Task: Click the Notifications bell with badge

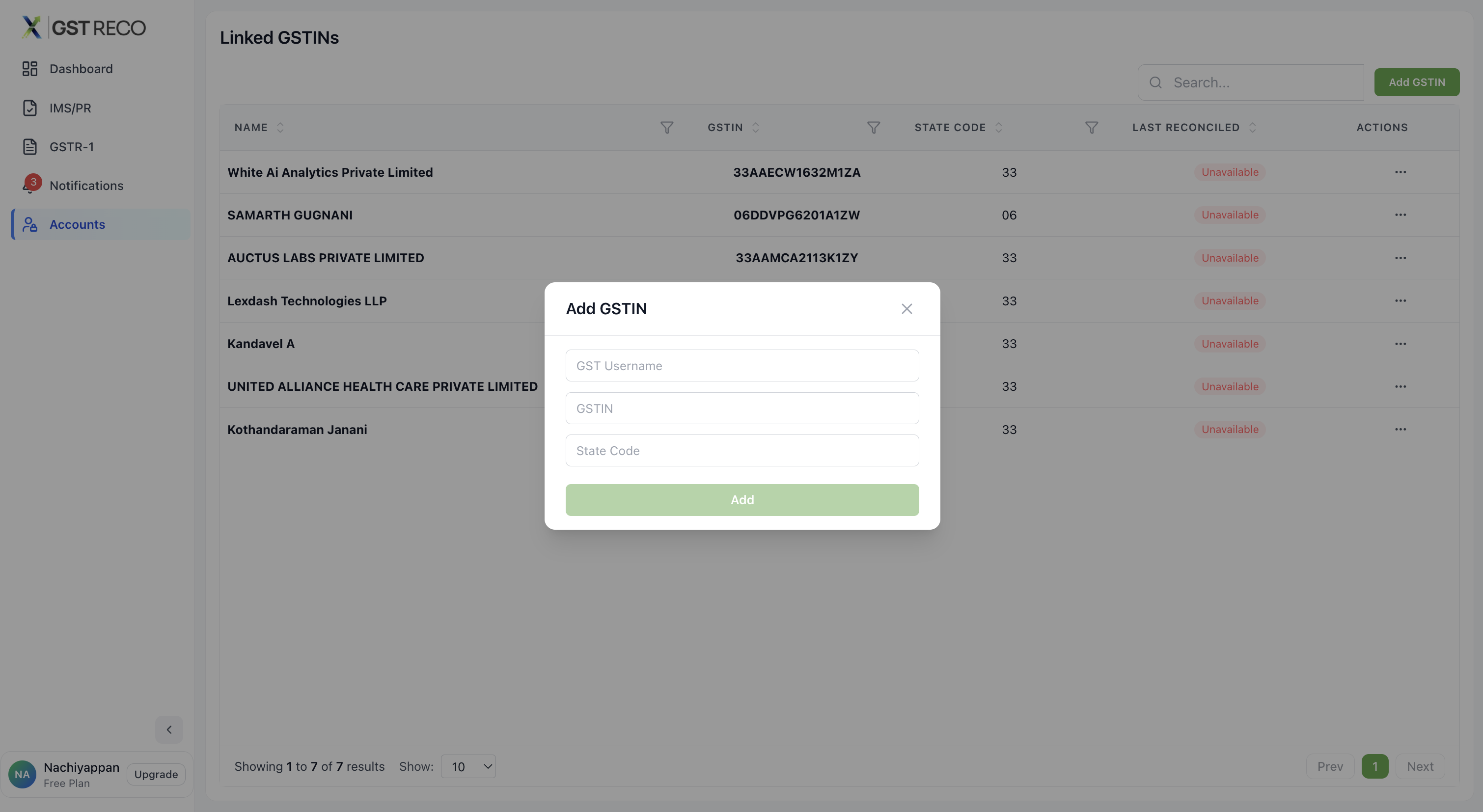Action: 30,185
